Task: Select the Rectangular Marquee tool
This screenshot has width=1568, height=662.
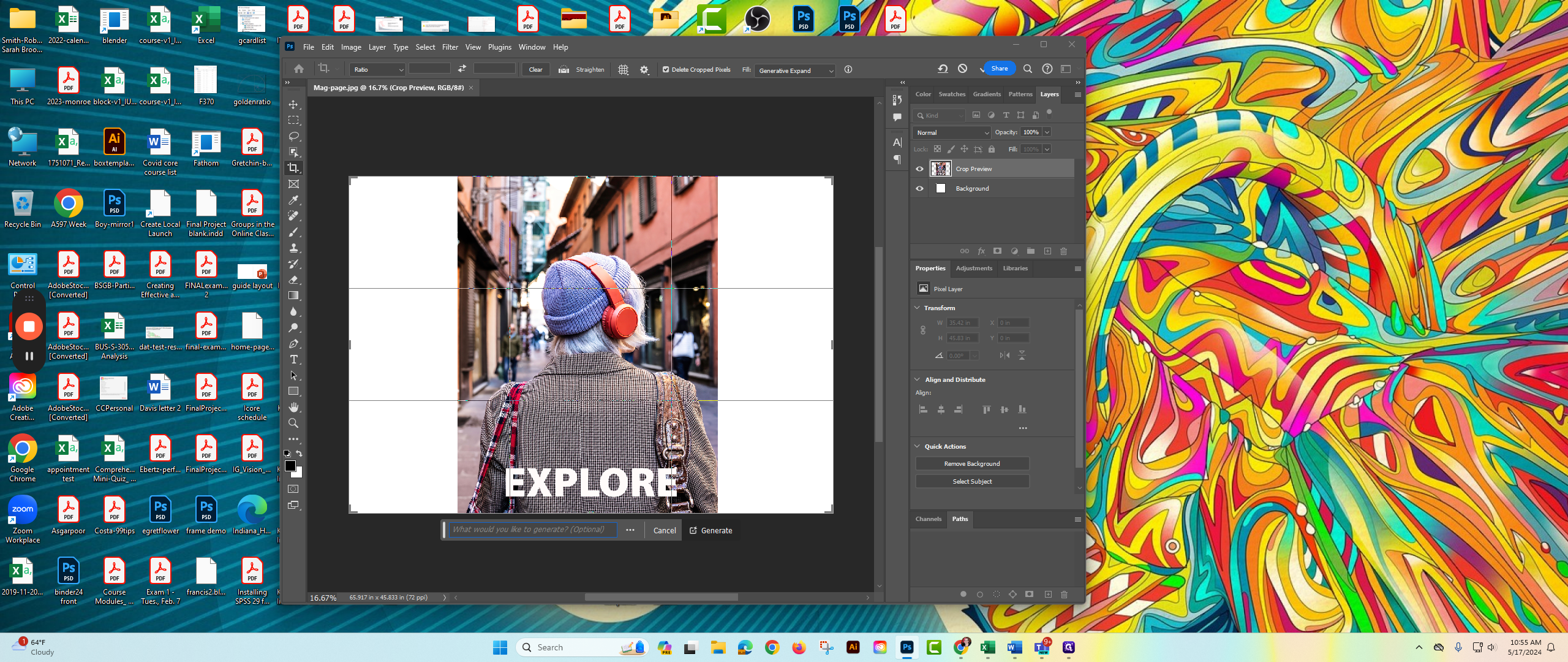Action: click(293, 120)
